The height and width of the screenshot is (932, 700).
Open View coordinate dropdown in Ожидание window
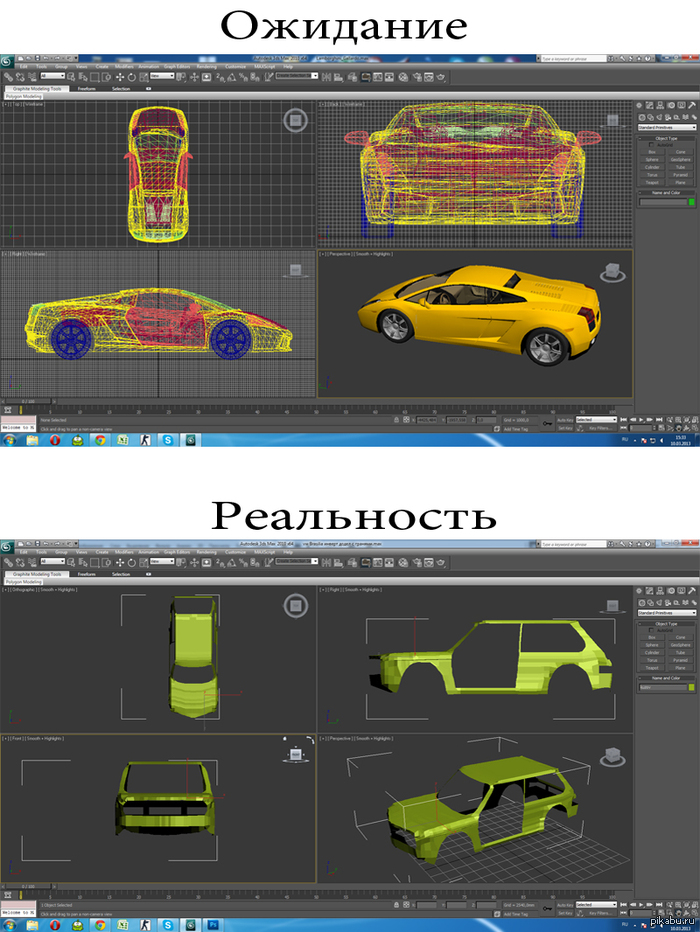tap(162, 76)
